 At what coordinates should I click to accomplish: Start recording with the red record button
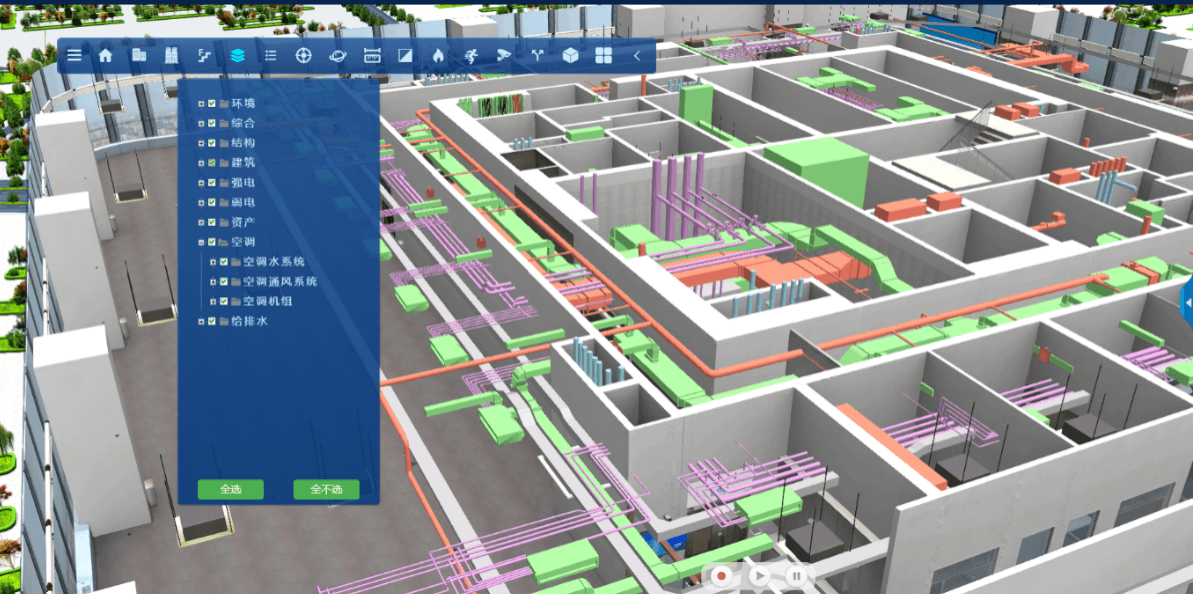click(x=721, y=576)
